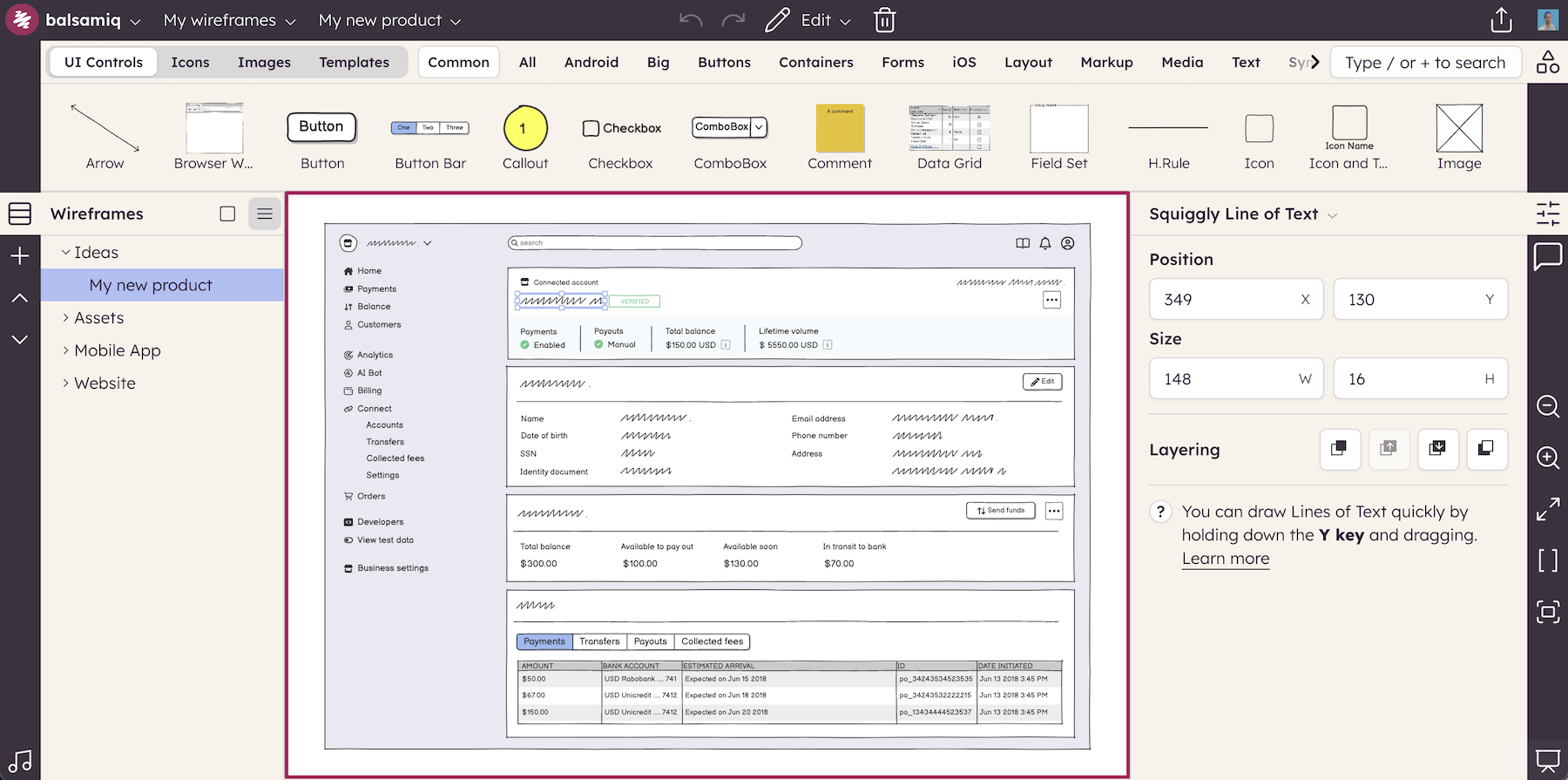Pick the yellow Comment sticky note control

pyautogui.click(x=840, y=137)
